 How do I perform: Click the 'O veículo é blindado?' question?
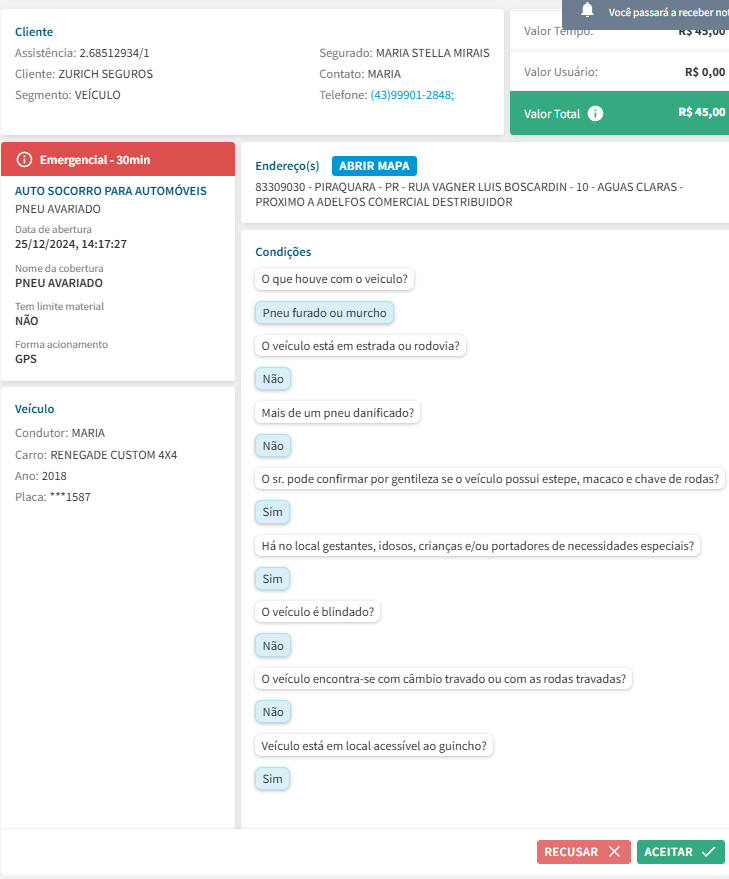click(317, 612)
